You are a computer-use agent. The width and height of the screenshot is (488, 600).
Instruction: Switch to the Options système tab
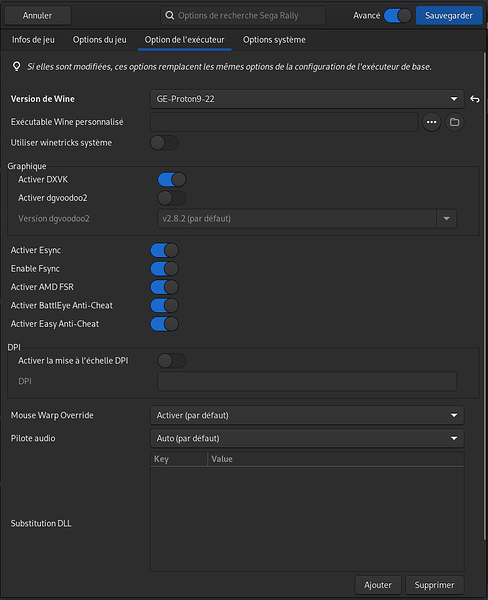click(274, 40)
